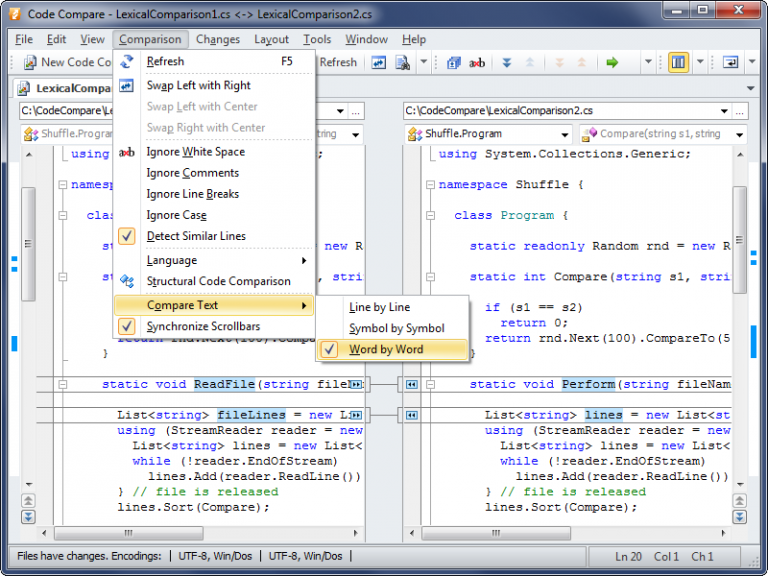Click the green right arrow toolbar icon
This screenshot has height=576, width=768.
pos(612,62)
